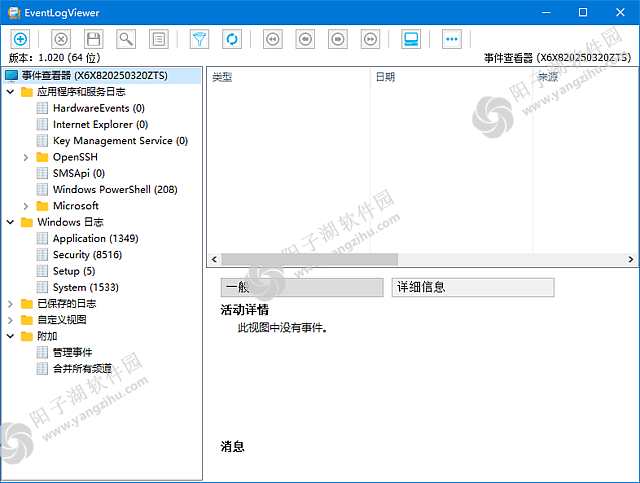Select Key Management Service (0) log
This screenshot has width=640, height=483.
coord(120,141)
